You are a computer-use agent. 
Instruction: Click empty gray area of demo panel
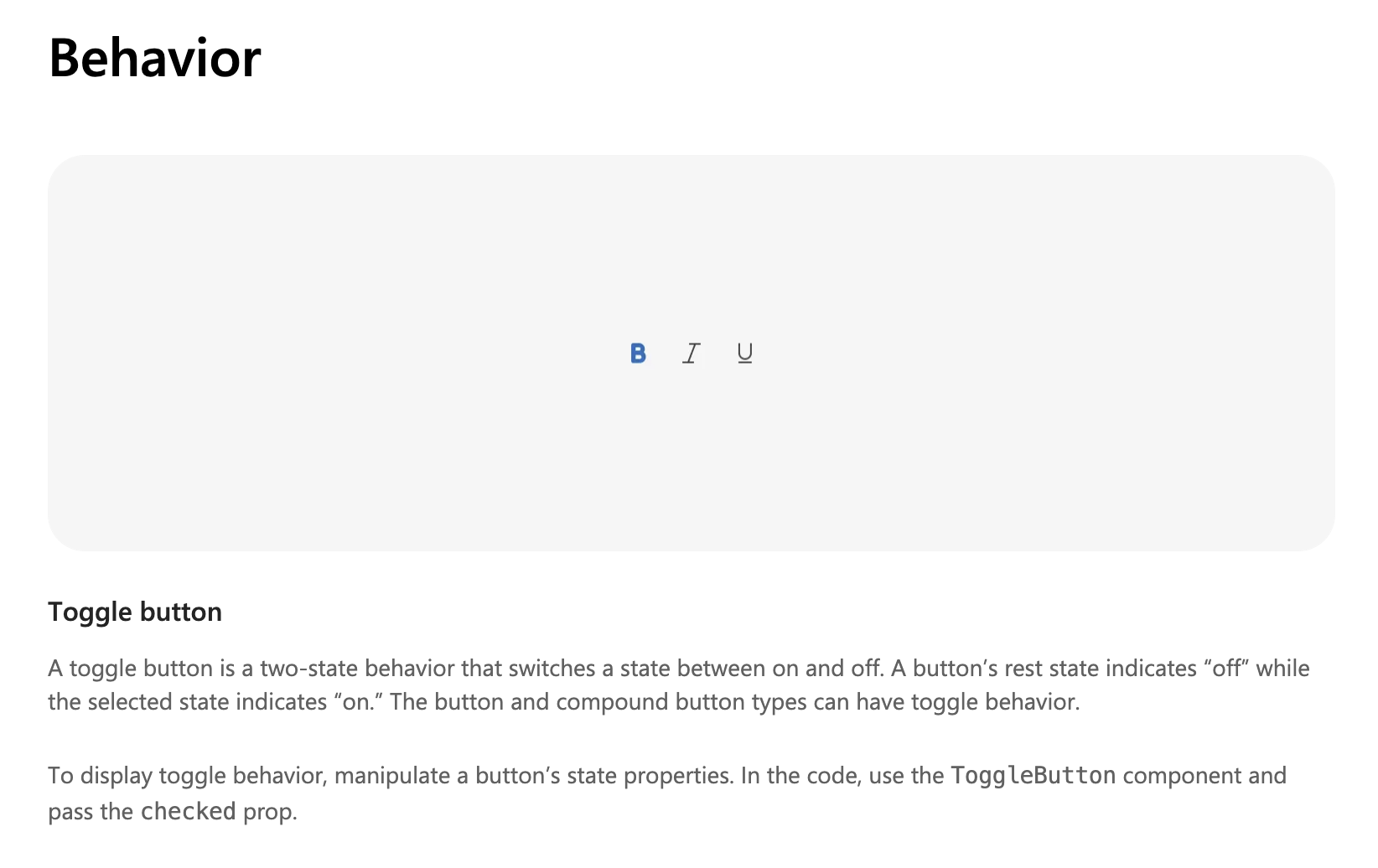(x=335, y=251)
